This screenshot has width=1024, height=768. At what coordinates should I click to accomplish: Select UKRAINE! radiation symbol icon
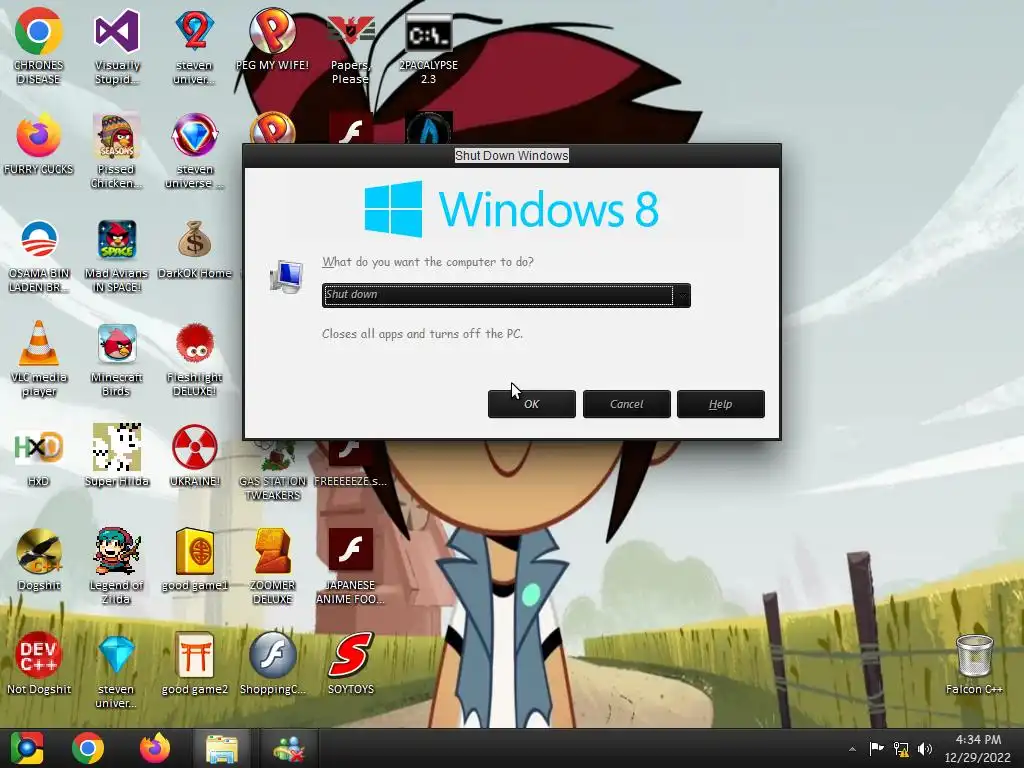(x=195, y=456)
